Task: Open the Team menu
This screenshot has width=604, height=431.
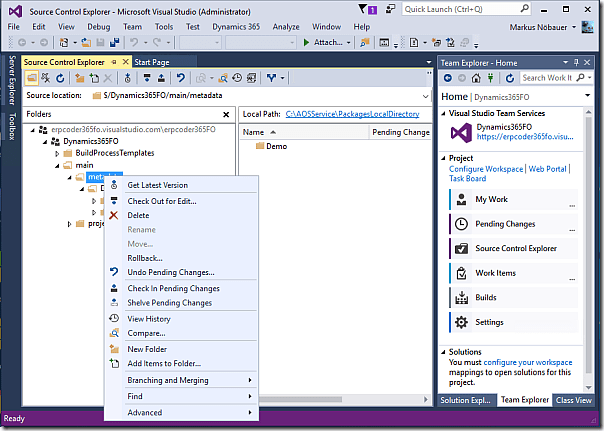Action: 132,27
